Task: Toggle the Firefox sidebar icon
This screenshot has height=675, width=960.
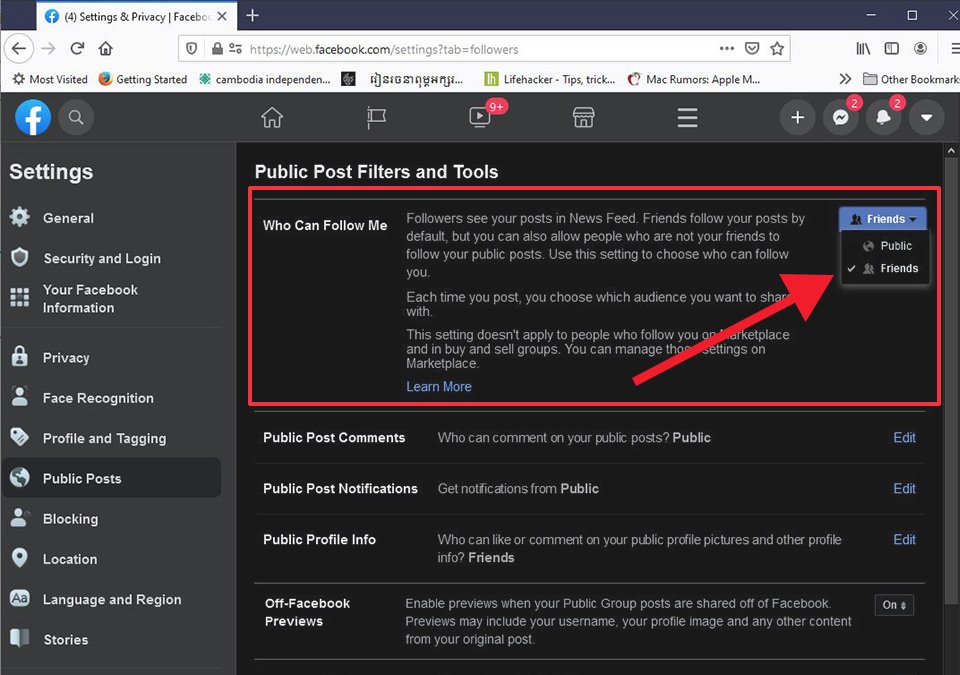Action: click(891, 48)
